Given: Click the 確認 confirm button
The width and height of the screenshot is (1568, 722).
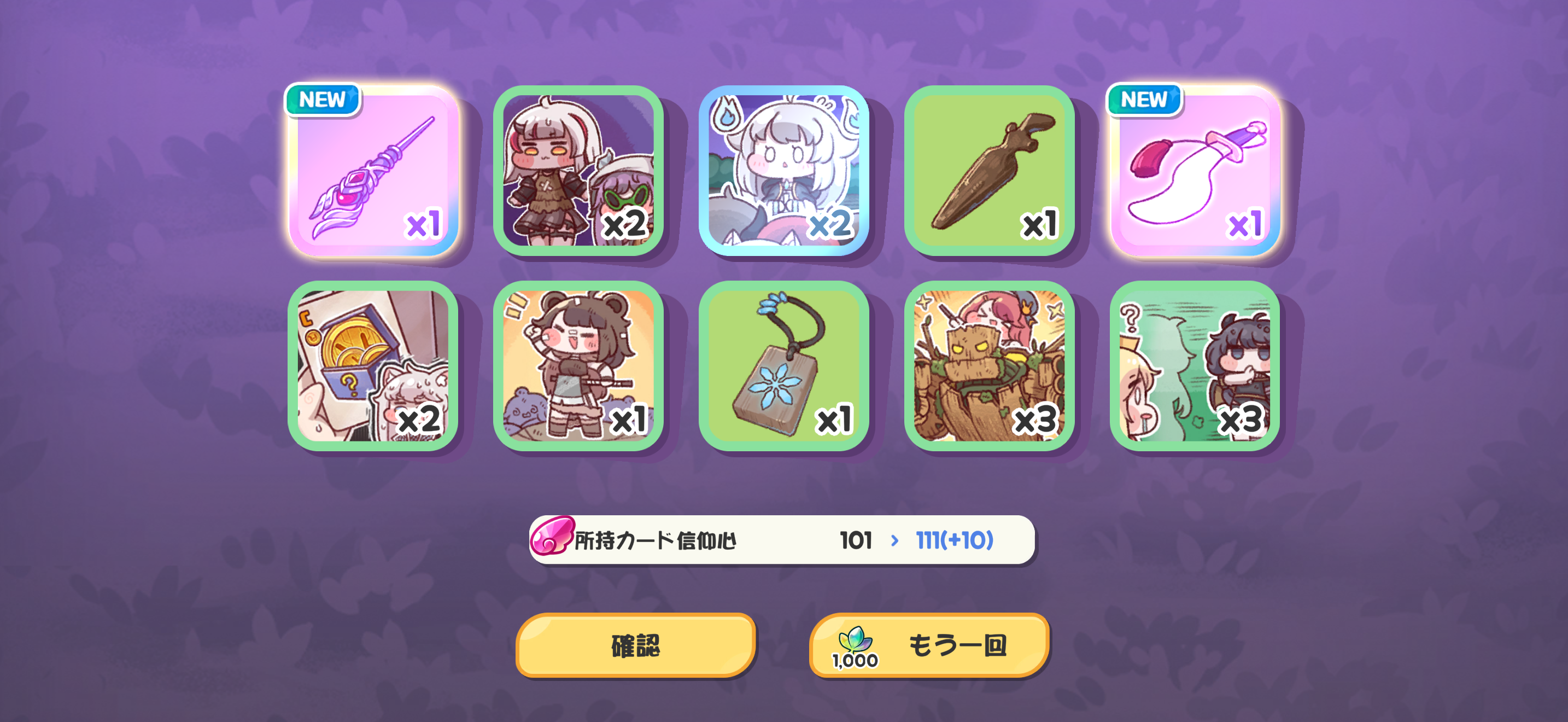Looking at the screenshot, I should [635, 645].
